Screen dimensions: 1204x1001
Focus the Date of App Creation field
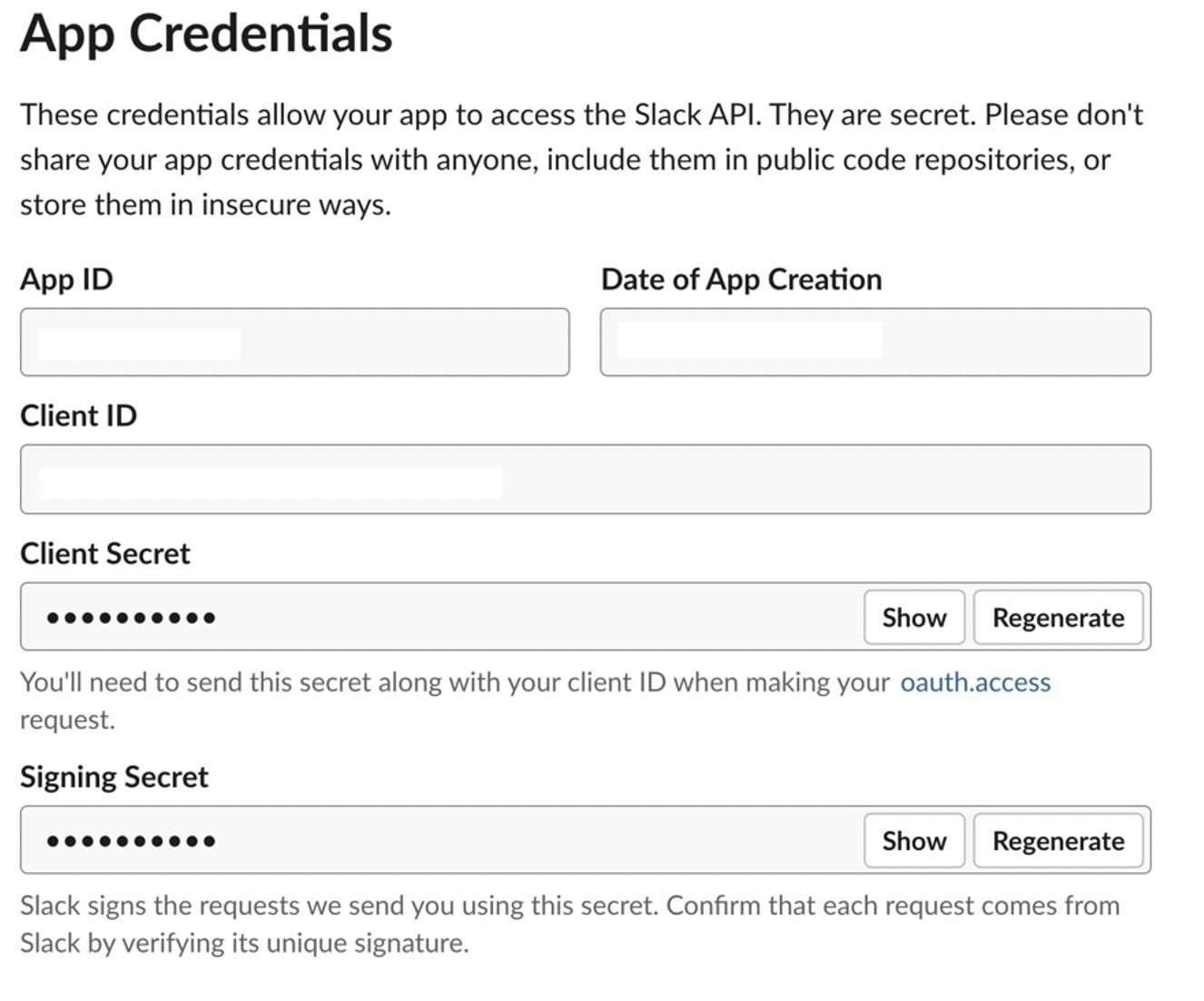click(x=875, y=342)
